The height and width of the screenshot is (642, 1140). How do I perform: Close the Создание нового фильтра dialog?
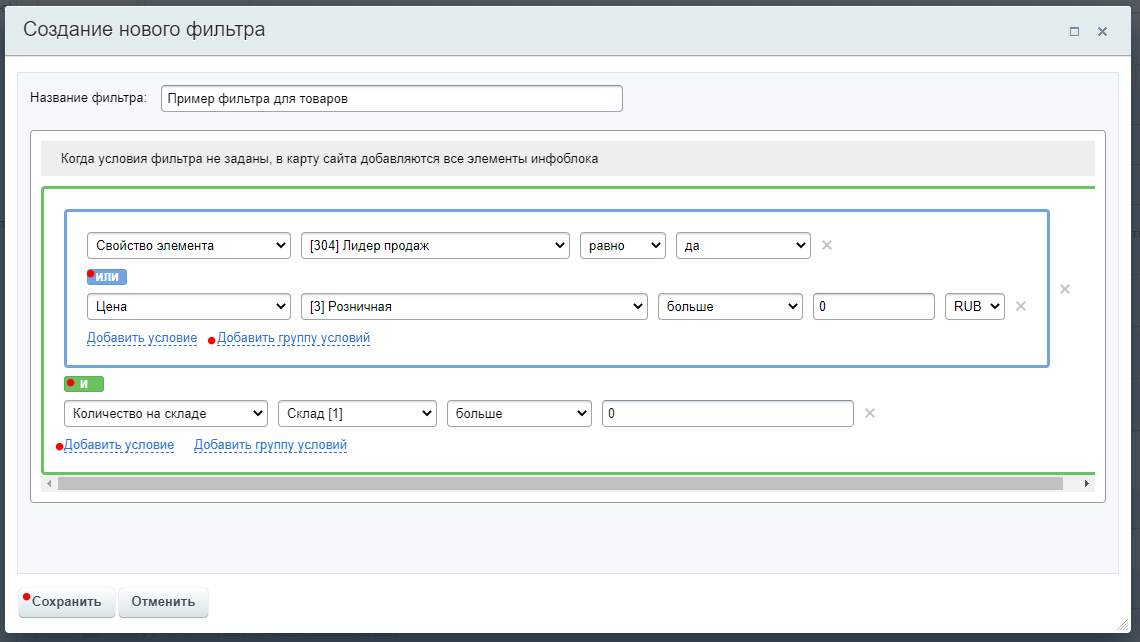1102,31
